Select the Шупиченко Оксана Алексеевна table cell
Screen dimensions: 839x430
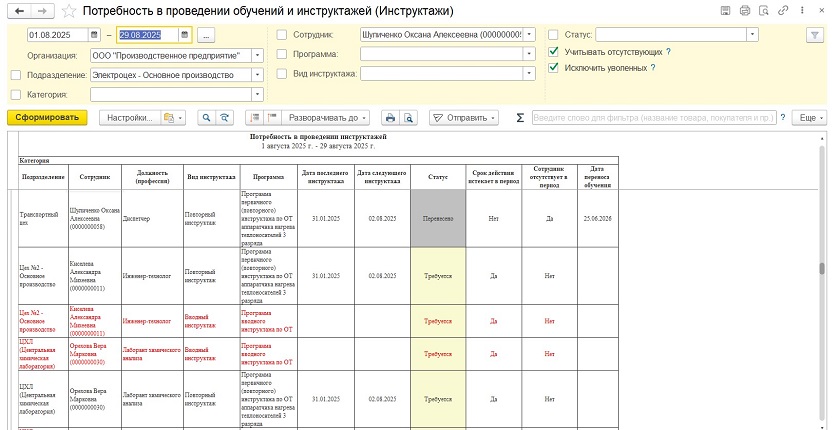click(x=95, y=218)
